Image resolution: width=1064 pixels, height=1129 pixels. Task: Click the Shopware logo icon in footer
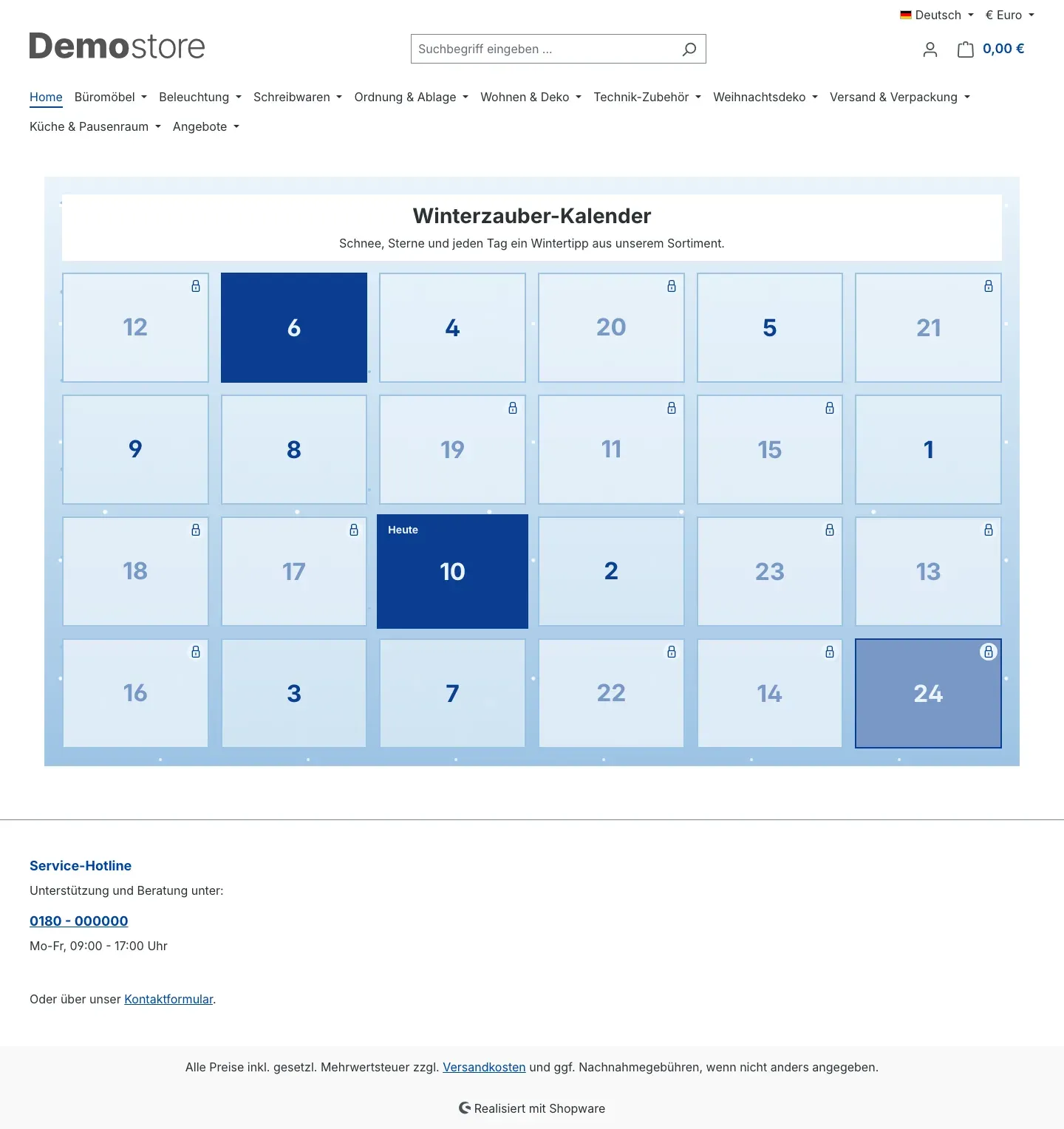(x=465, y=1108)
